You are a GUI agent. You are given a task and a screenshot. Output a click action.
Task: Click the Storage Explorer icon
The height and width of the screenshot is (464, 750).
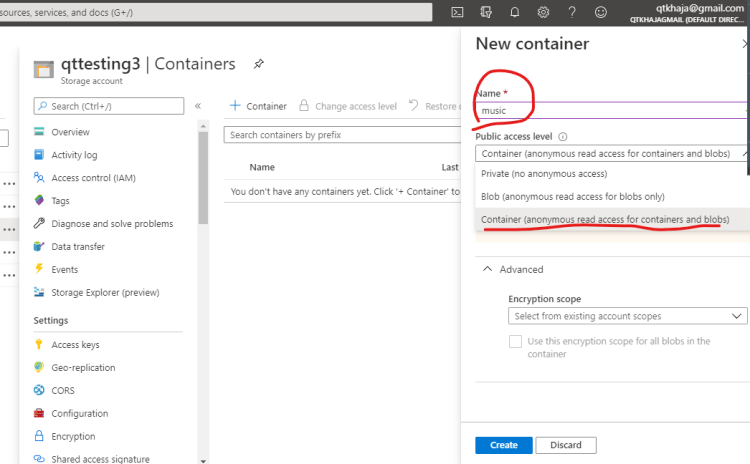coord(39,292)
